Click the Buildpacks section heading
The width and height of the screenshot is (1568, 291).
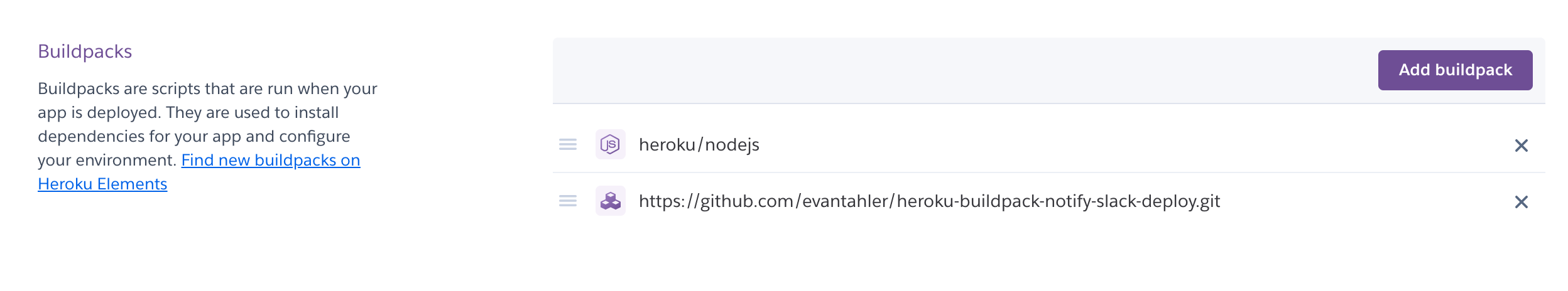[85, 51]
